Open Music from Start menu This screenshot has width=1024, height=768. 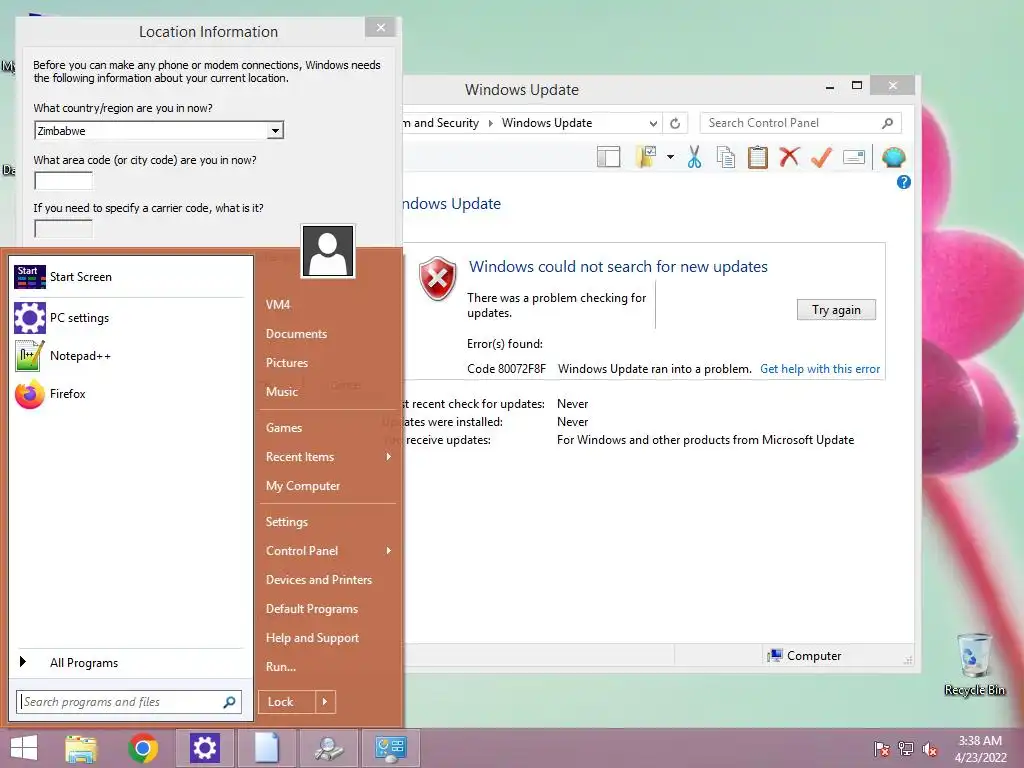point(281,392)
